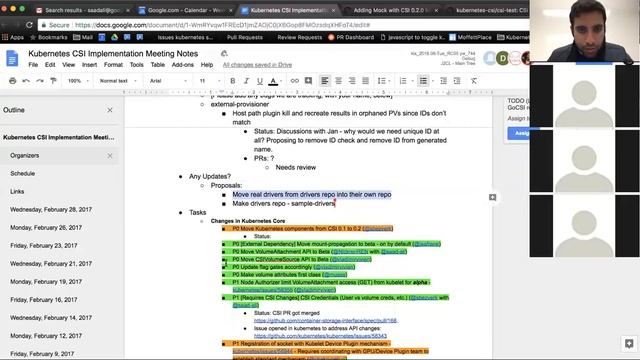
Task: Open the 100% zoom dropdown
Action: click(x=78, y=81)
